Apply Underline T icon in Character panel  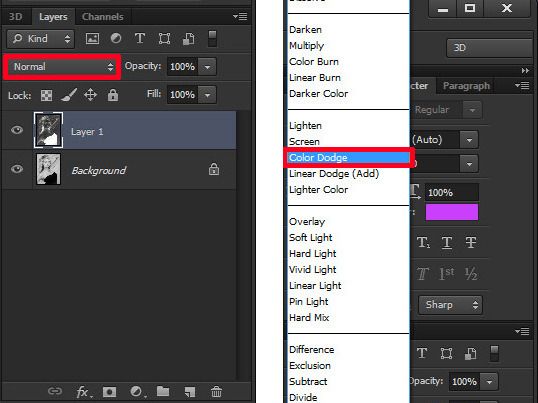(446, 243)
